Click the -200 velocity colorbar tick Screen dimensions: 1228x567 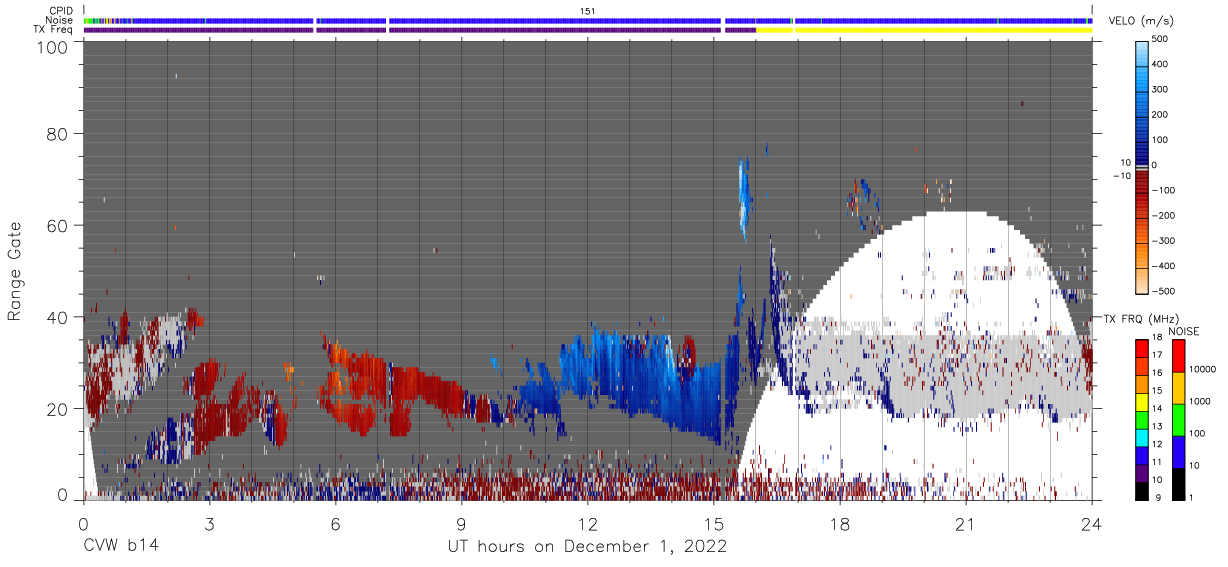click(1163, 216)
